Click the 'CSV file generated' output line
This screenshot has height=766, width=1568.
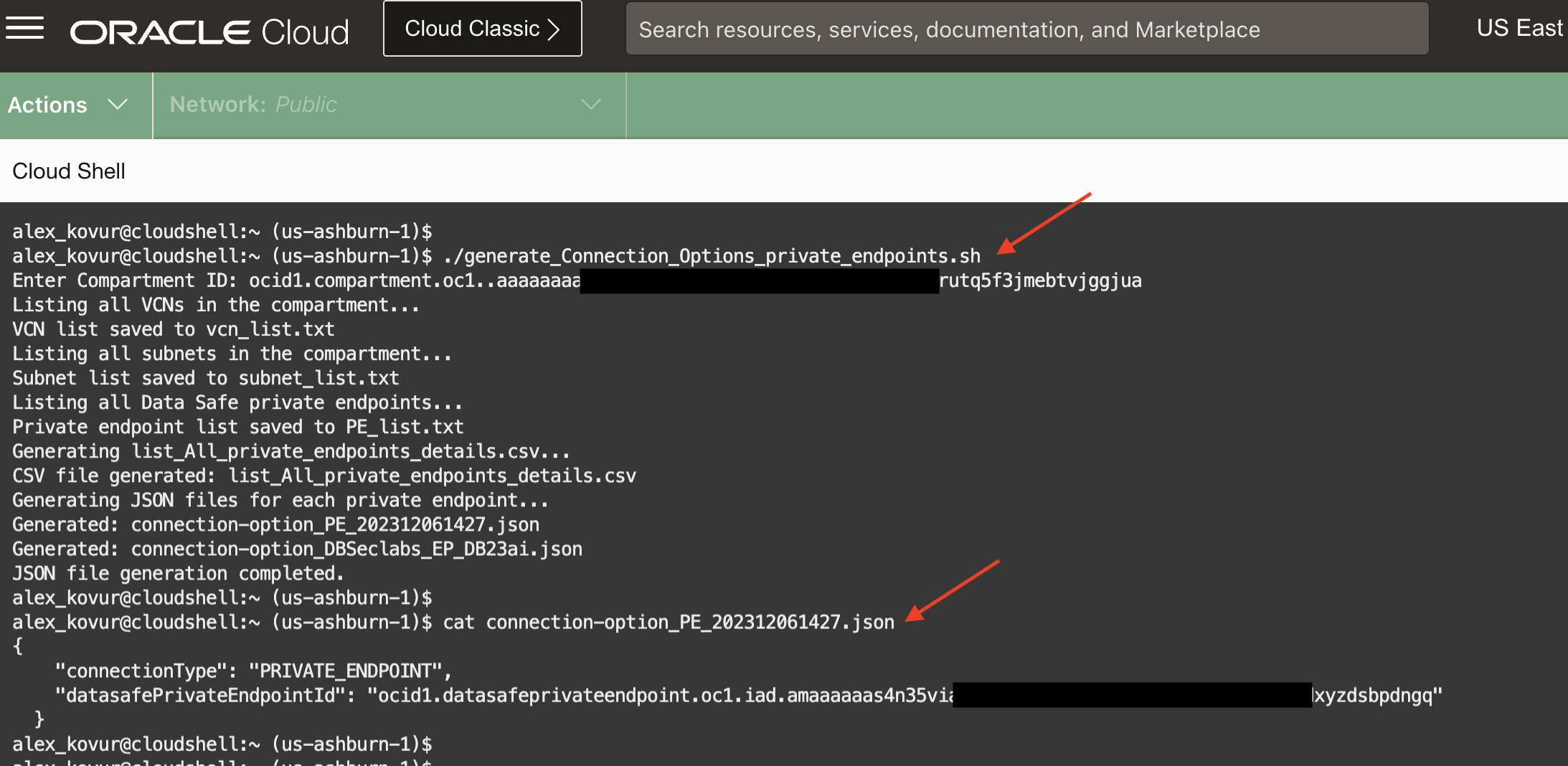(x=324, y=476)
